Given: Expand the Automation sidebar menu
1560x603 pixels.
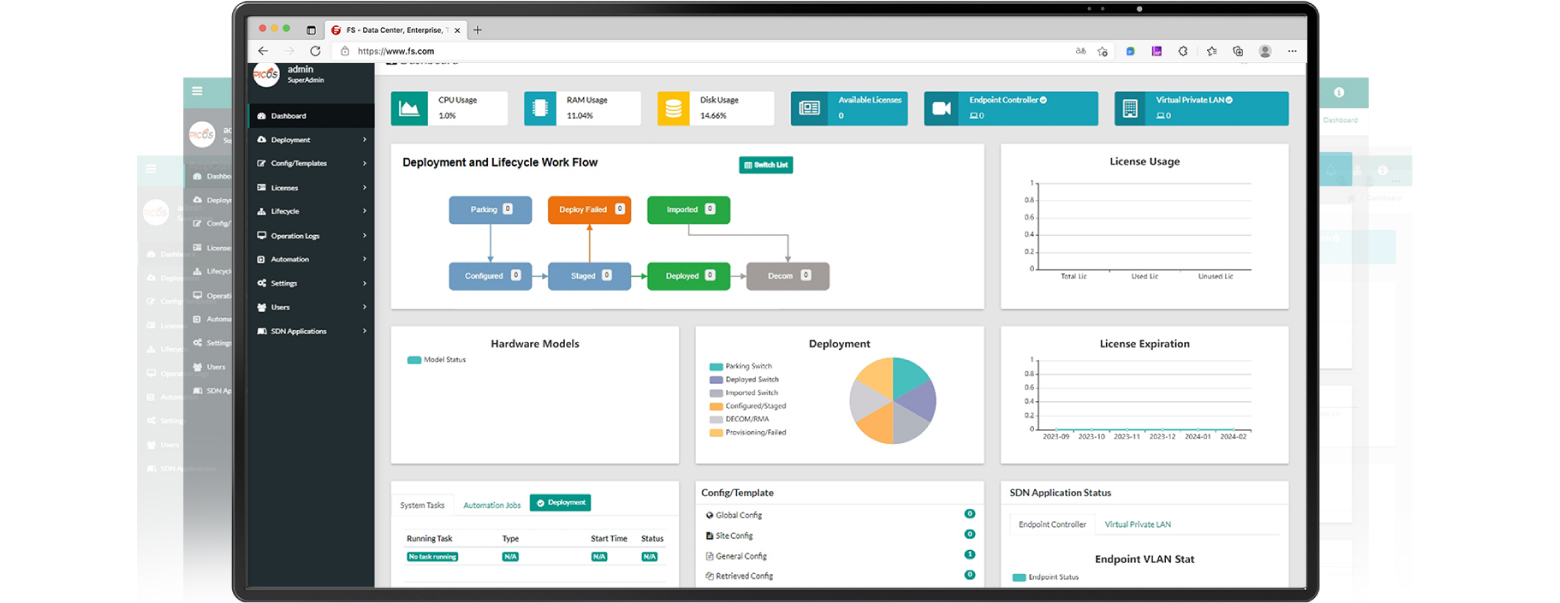Looking at the screenshot, I should click(x=310, y=260).
